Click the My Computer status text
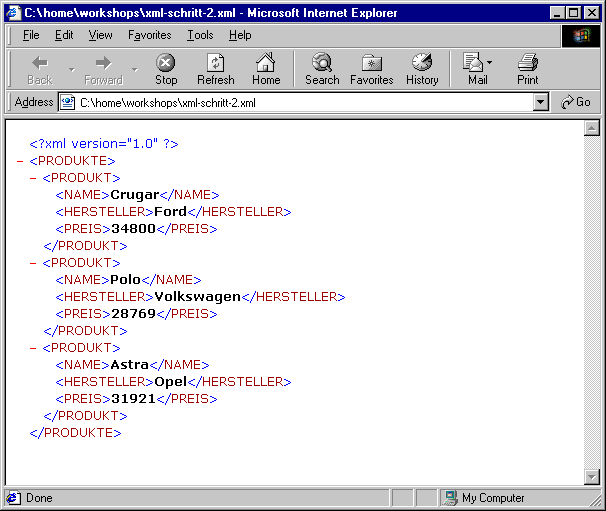Image resolution: width=606 pixels, height=511 pixels. tap(493, 498)
